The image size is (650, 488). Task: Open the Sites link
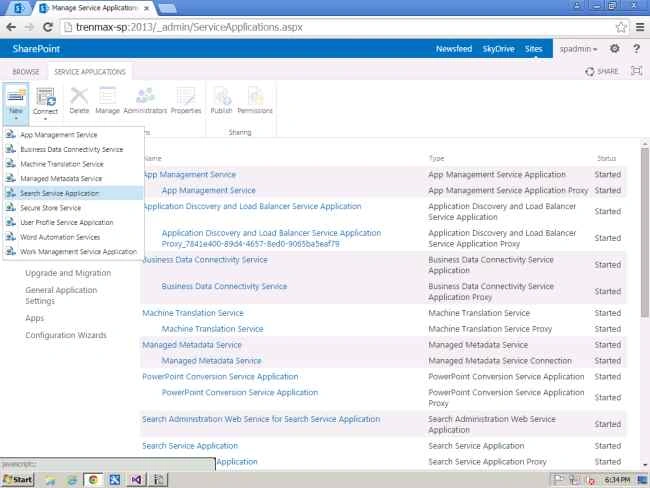coord(534,49)
